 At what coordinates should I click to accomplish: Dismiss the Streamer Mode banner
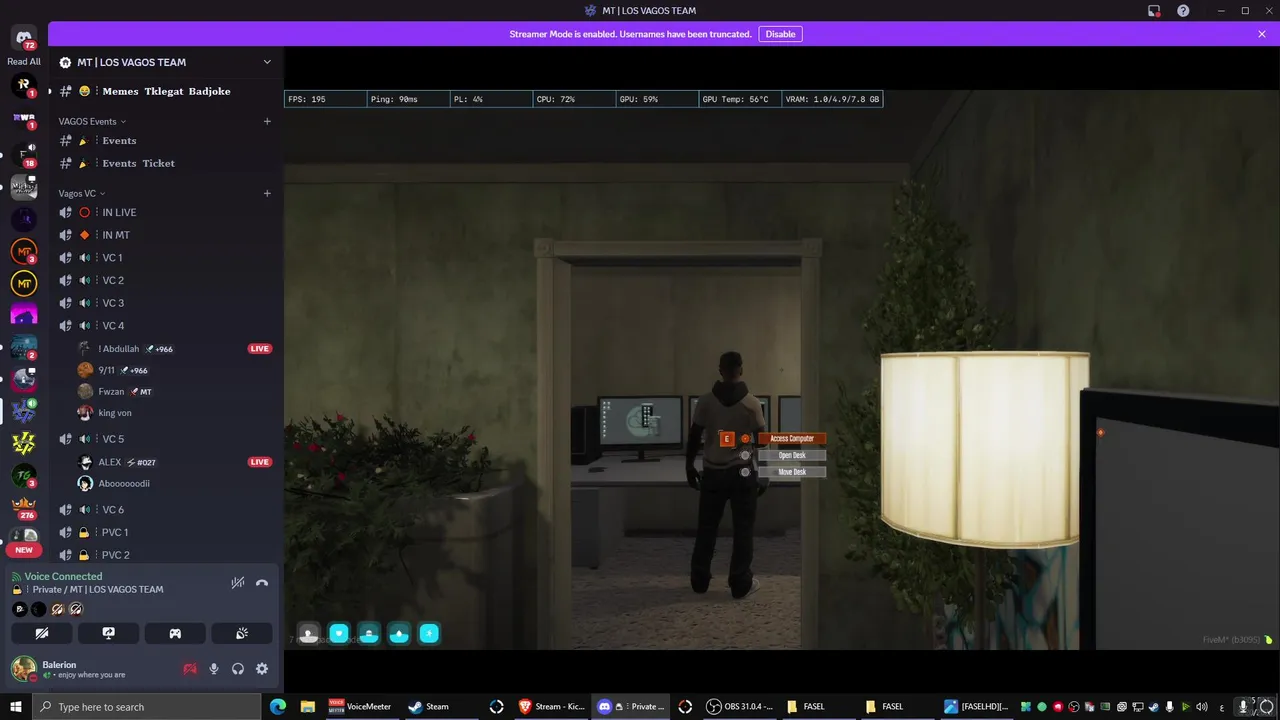(1262, 34)
